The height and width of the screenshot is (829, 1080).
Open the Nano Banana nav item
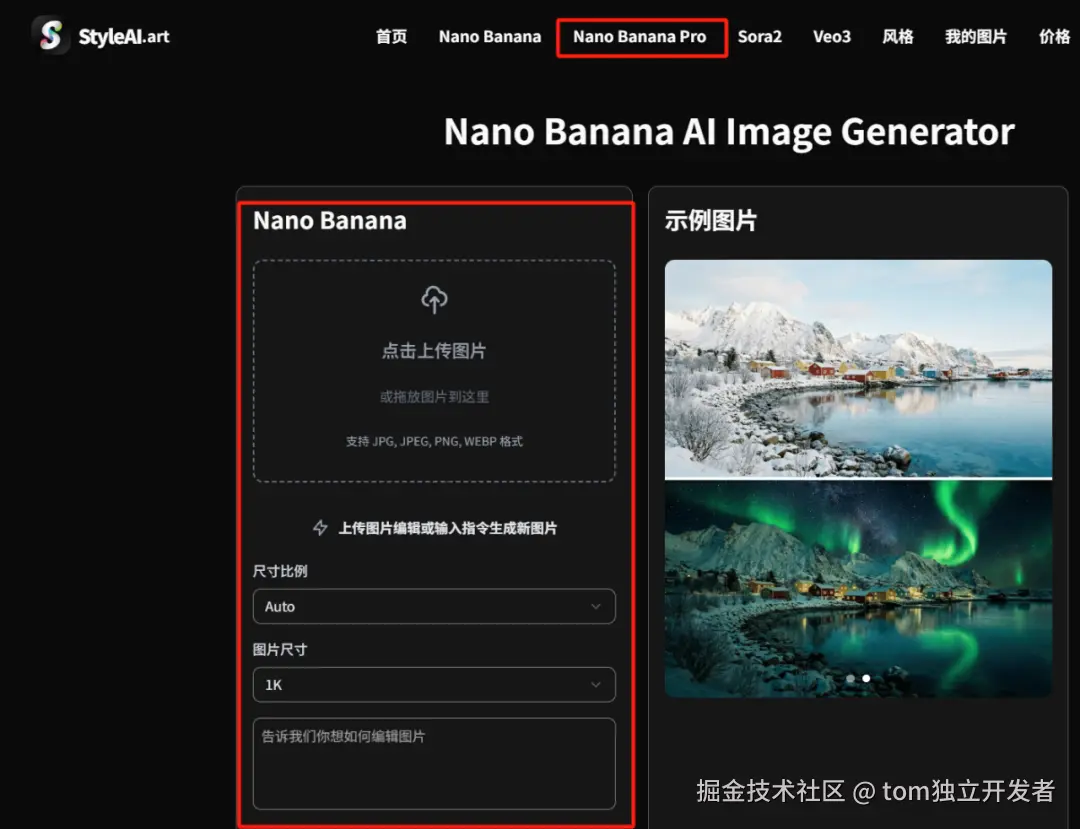[x=490, y=36]
